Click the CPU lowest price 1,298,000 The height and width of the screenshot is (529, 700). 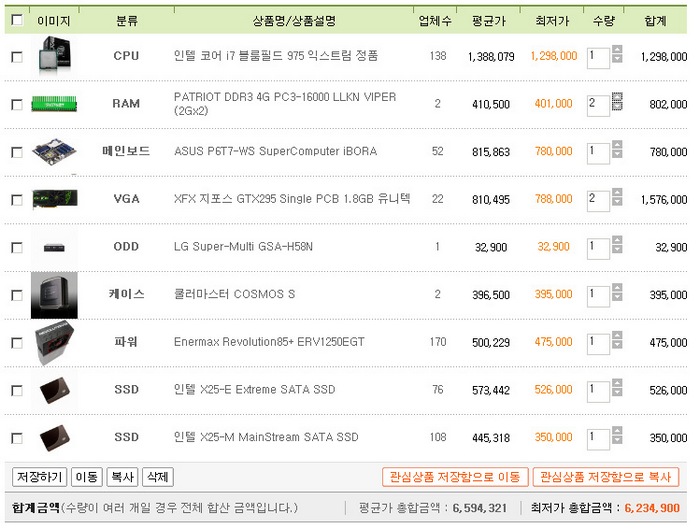554,56
